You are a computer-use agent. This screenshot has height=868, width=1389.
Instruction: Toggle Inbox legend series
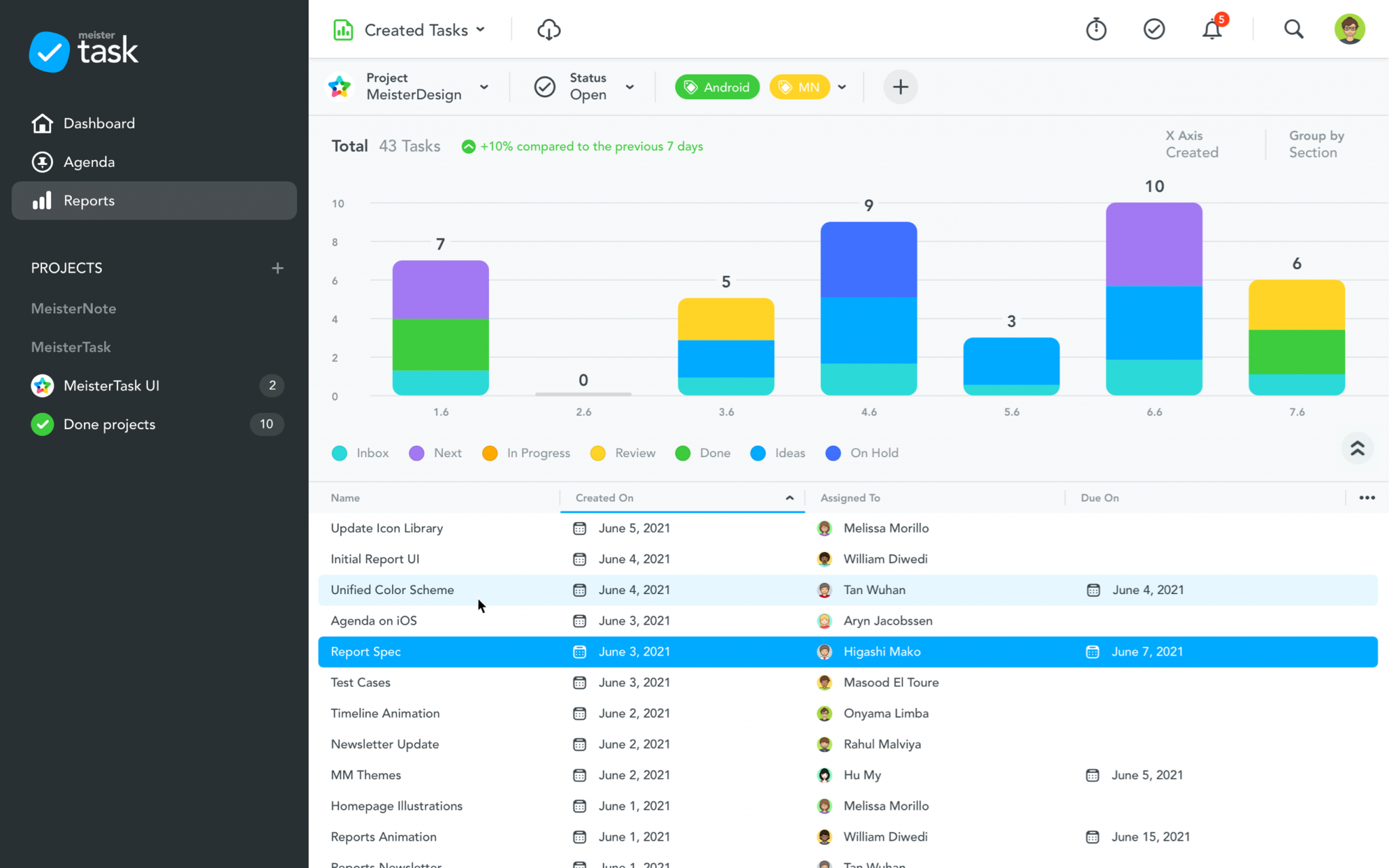tap(360, 453)
